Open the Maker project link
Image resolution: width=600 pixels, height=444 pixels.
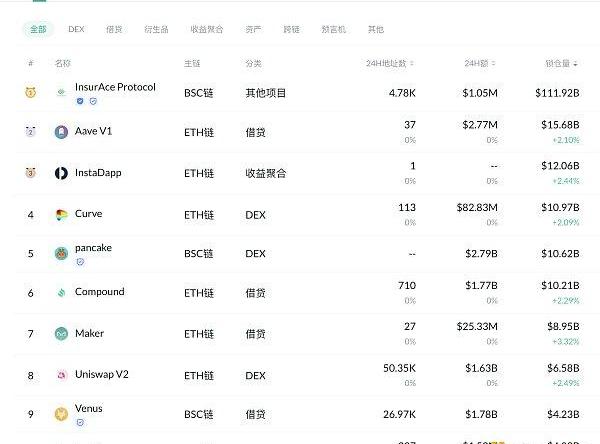click(89, 333)
